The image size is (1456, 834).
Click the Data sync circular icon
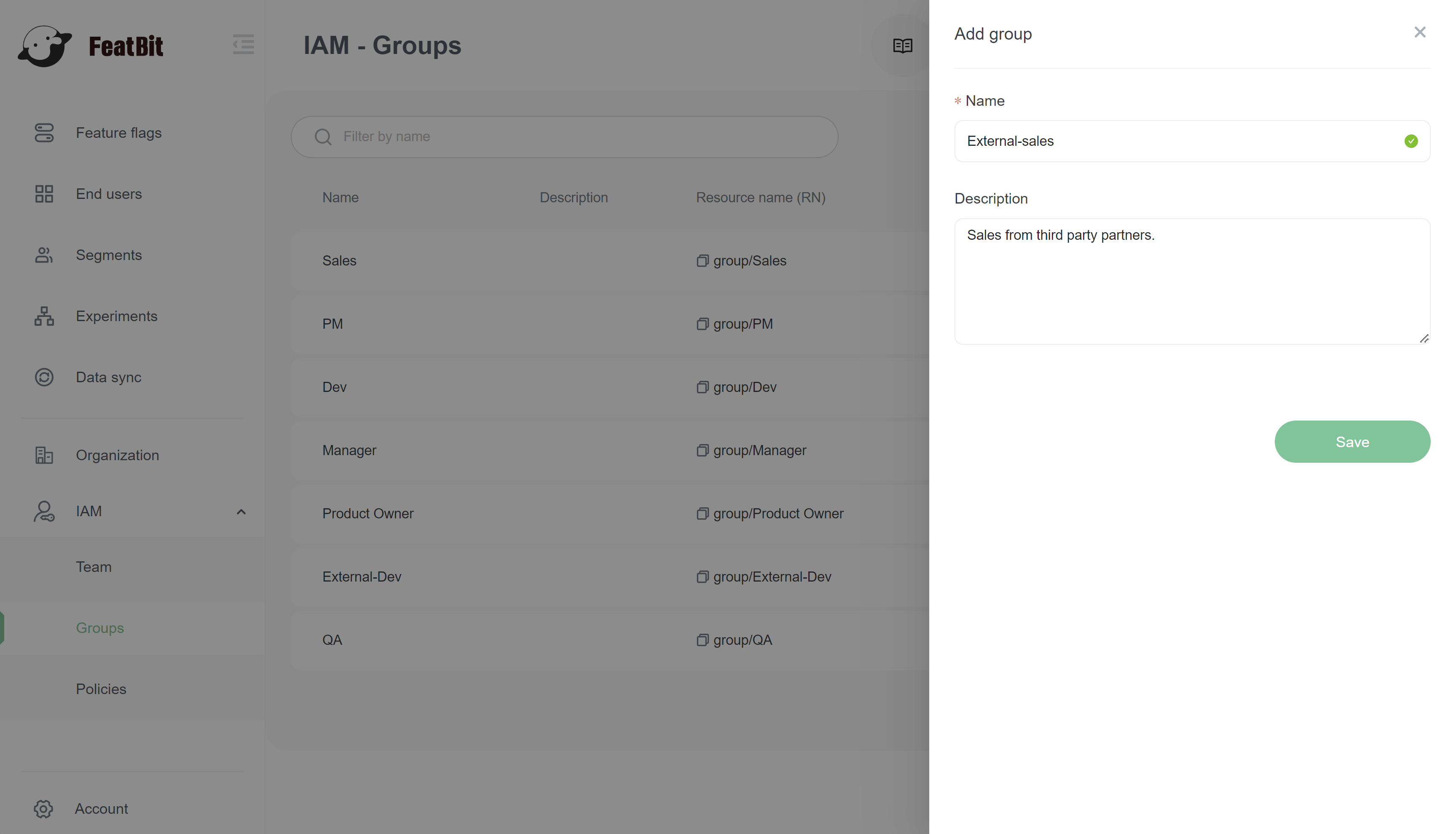click(x=44, y=378)
